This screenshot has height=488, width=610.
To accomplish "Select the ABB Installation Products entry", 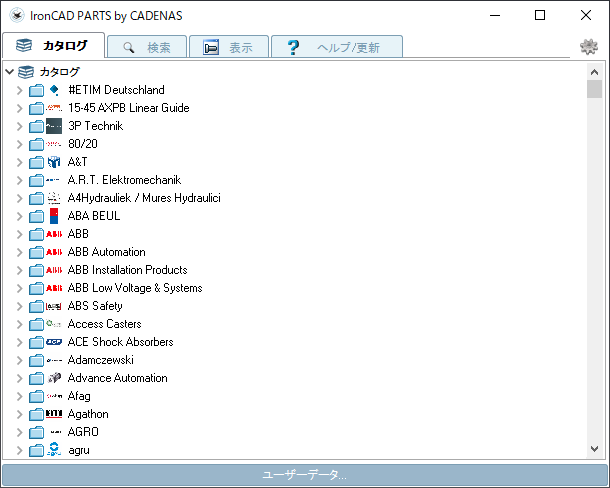I will 128,270.
